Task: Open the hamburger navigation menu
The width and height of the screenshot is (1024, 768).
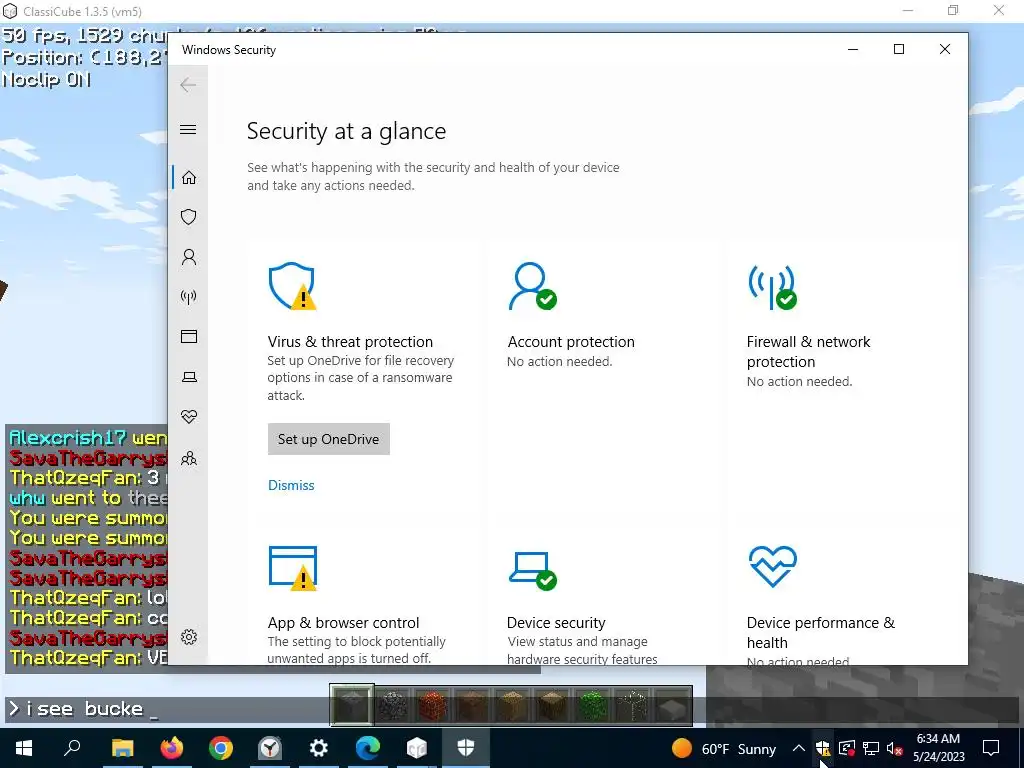Action: click(188, 129)
